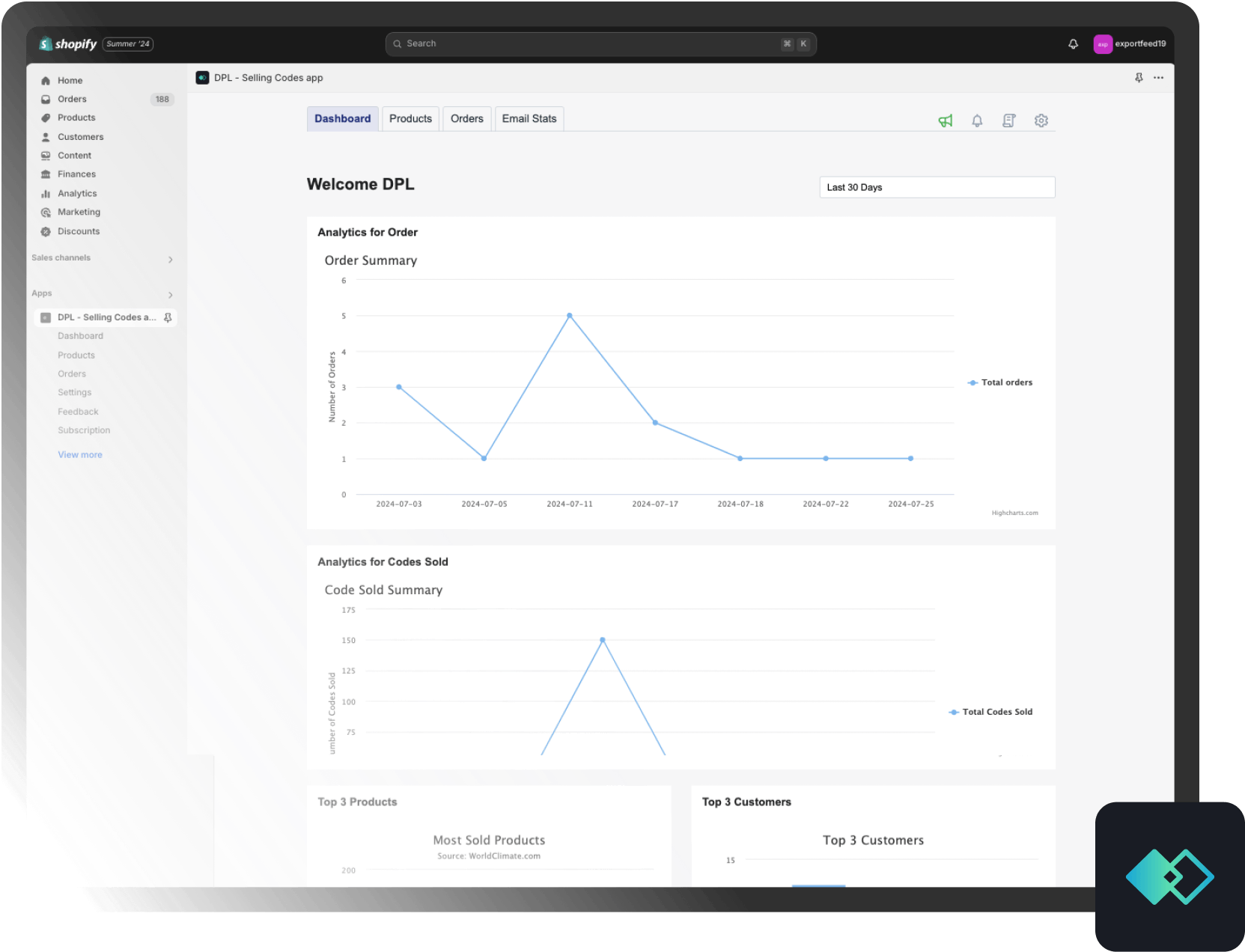Image resolution: width=1245 pixels, height=952 pixels.
Task: Switch to the Products tab in the app
Action: coord(410,118)
